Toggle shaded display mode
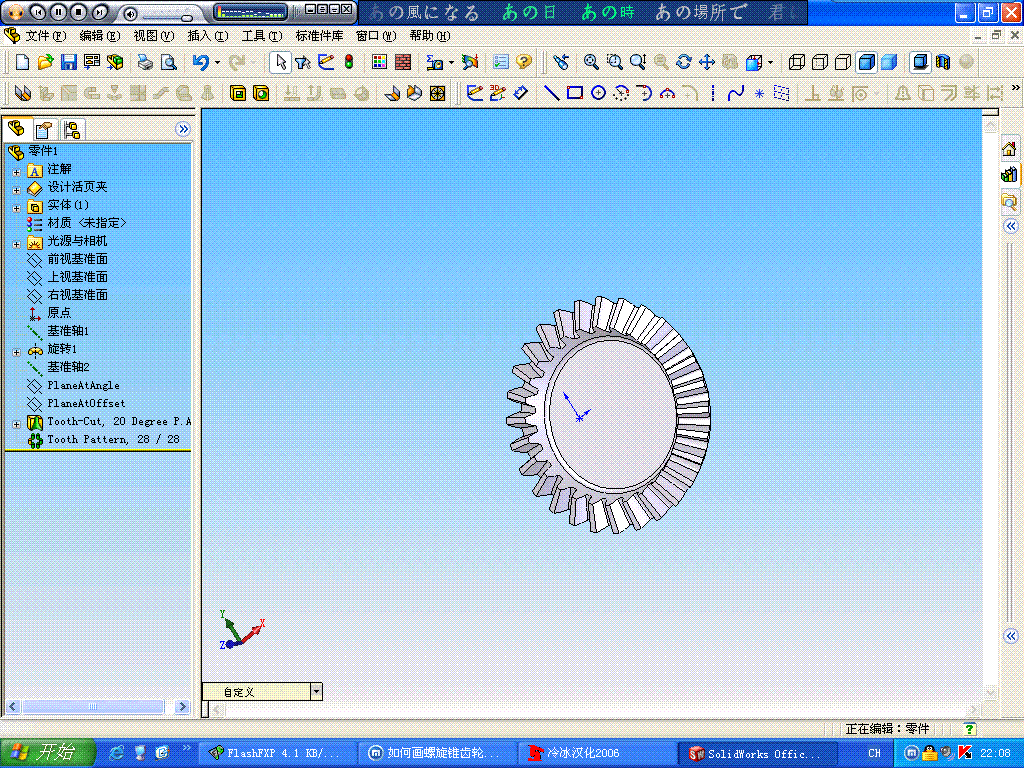 (x=887, y=62)
